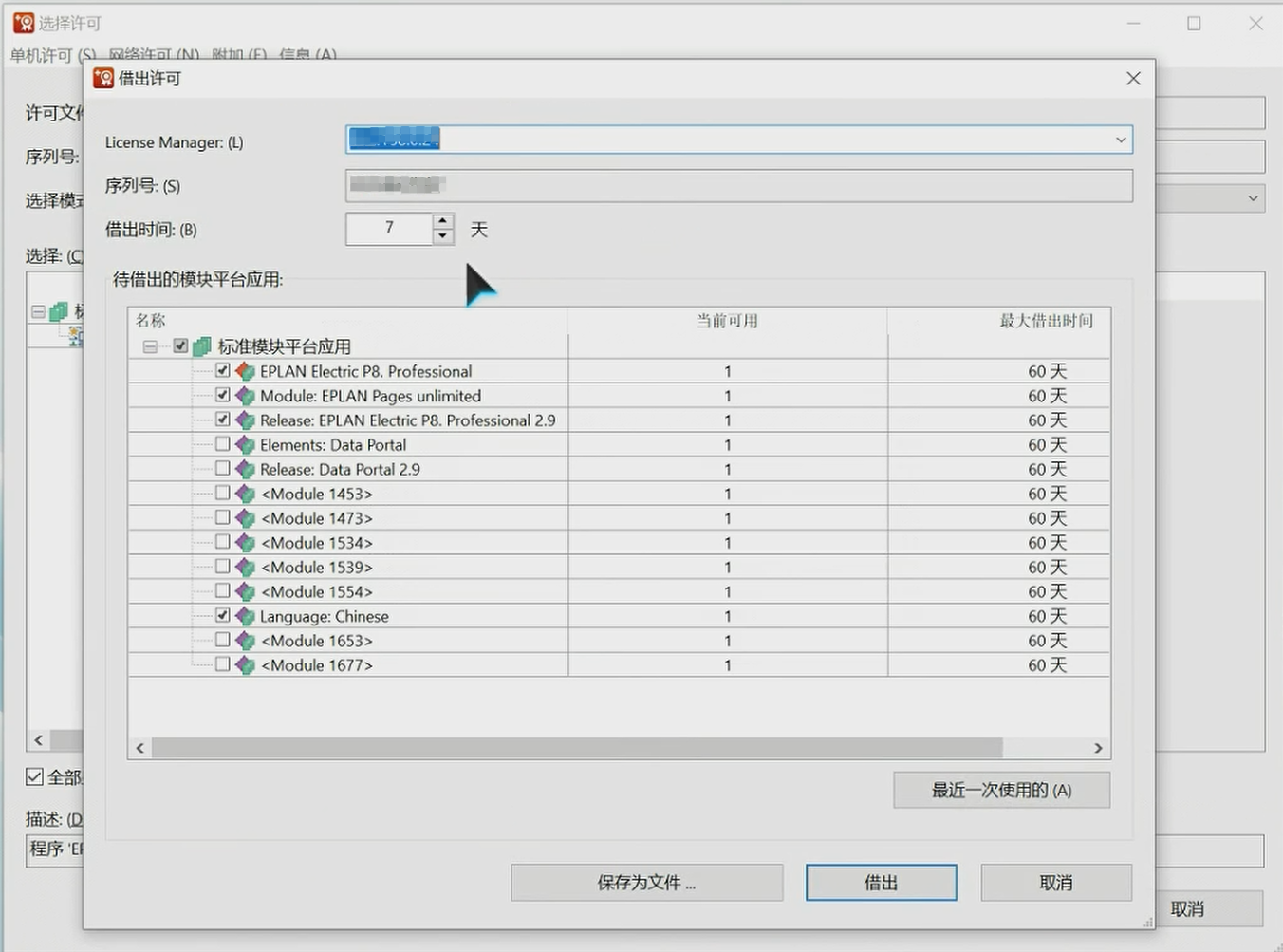Click the <Module 1677> icon
Screen dimensions: 1283x952
245,665
